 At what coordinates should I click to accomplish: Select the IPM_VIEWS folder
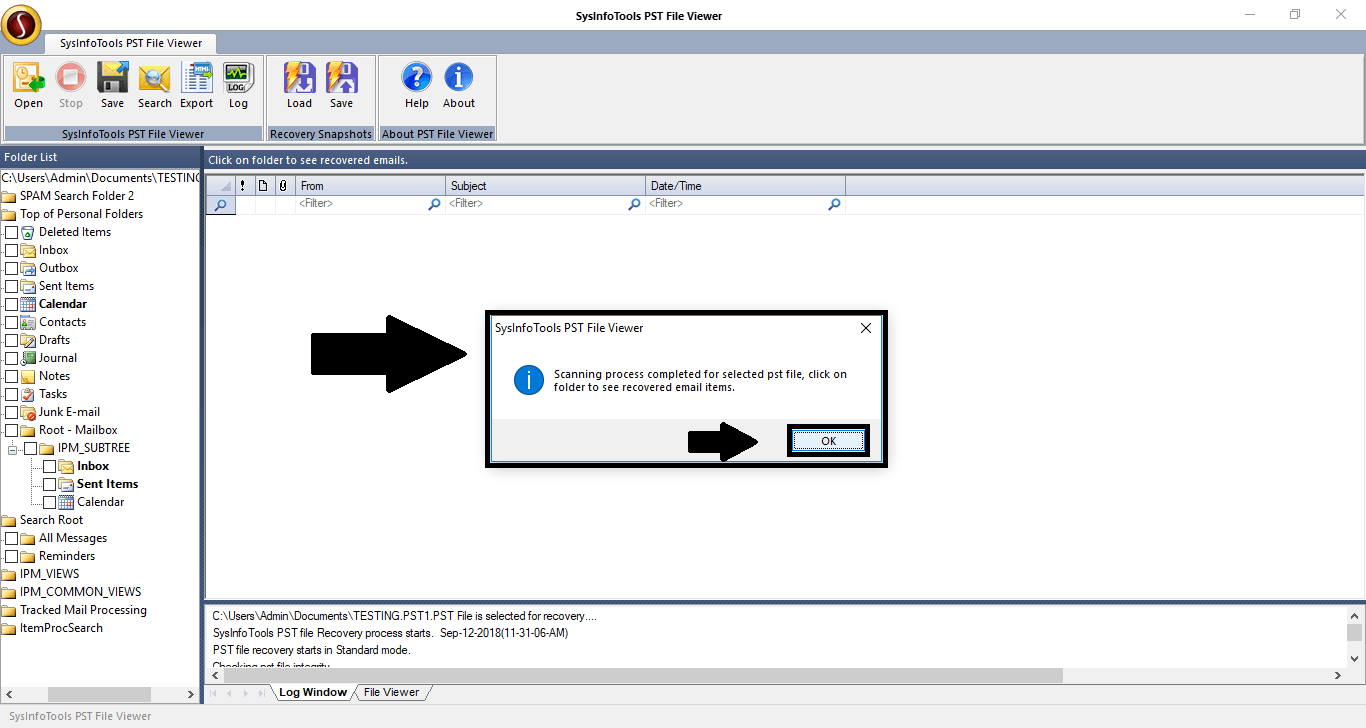point(49,574)
